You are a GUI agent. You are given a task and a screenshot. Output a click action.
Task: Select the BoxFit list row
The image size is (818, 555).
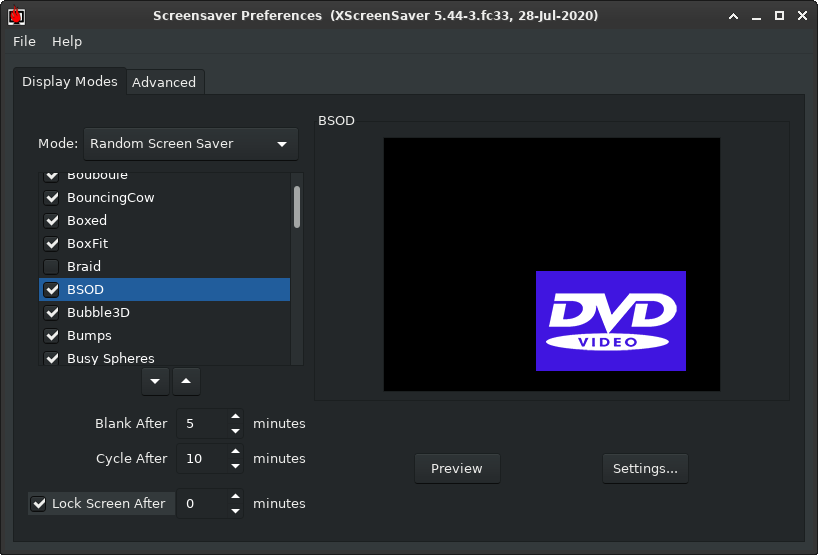[x=164, y=244]
